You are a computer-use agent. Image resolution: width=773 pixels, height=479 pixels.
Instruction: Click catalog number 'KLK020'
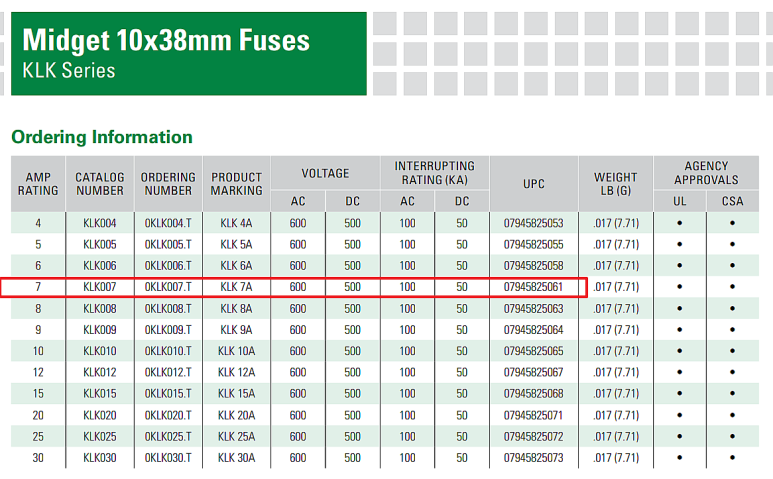pos(100,415)
